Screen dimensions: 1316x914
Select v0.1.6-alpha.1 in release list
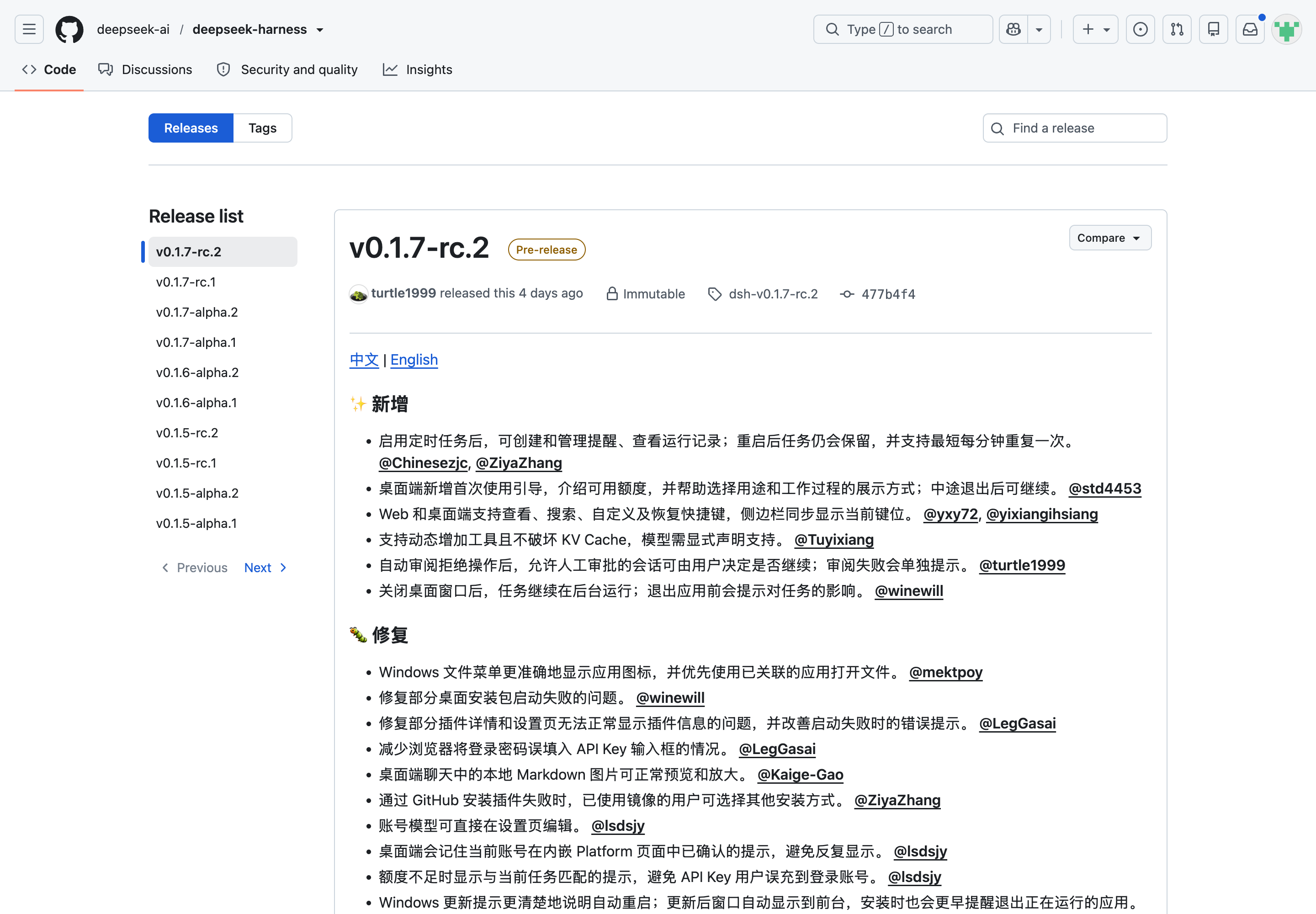click(x=223, y=403)
